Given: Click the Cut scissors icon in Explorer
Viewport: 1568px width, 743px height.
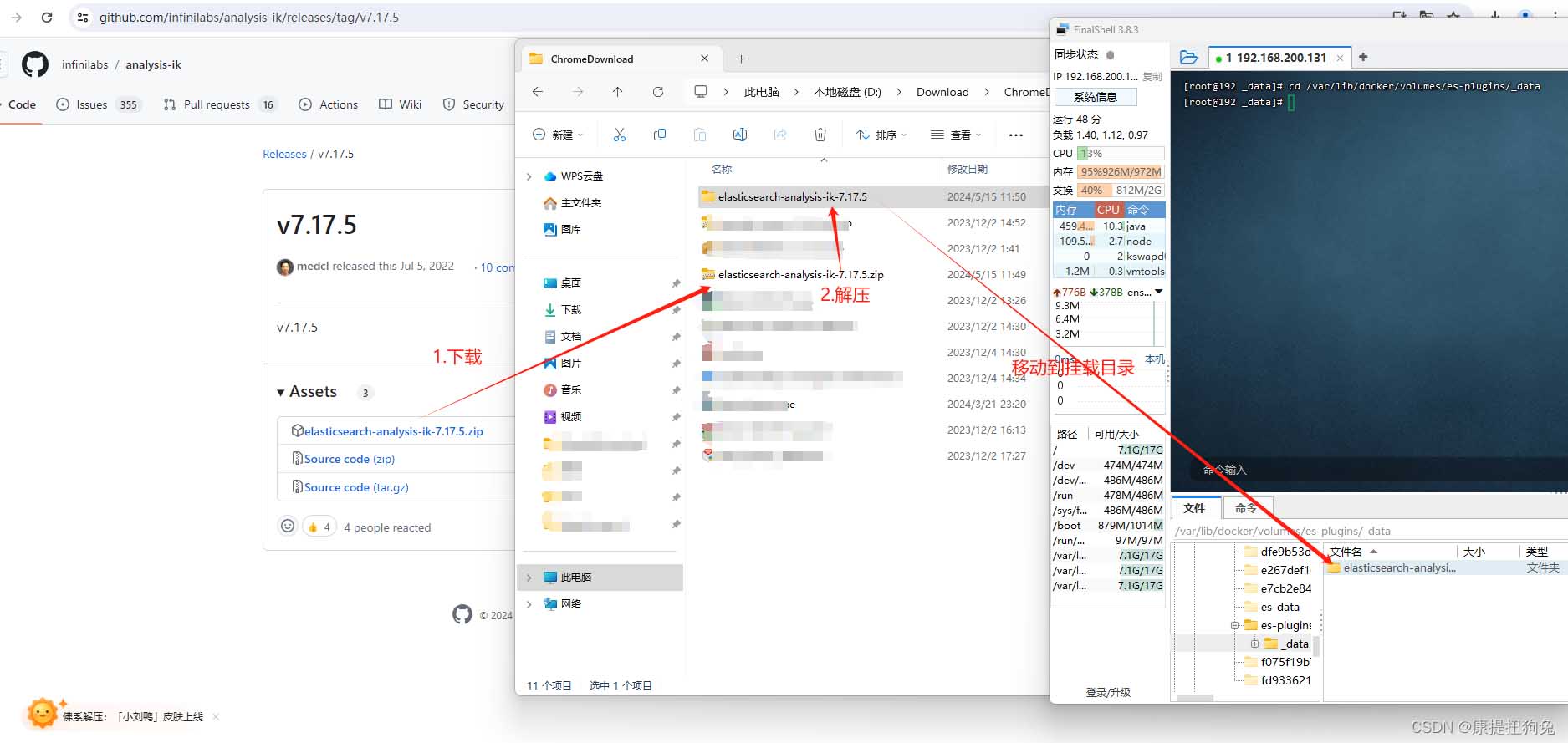Looking at the screenshot, I should tap(620, 135).
